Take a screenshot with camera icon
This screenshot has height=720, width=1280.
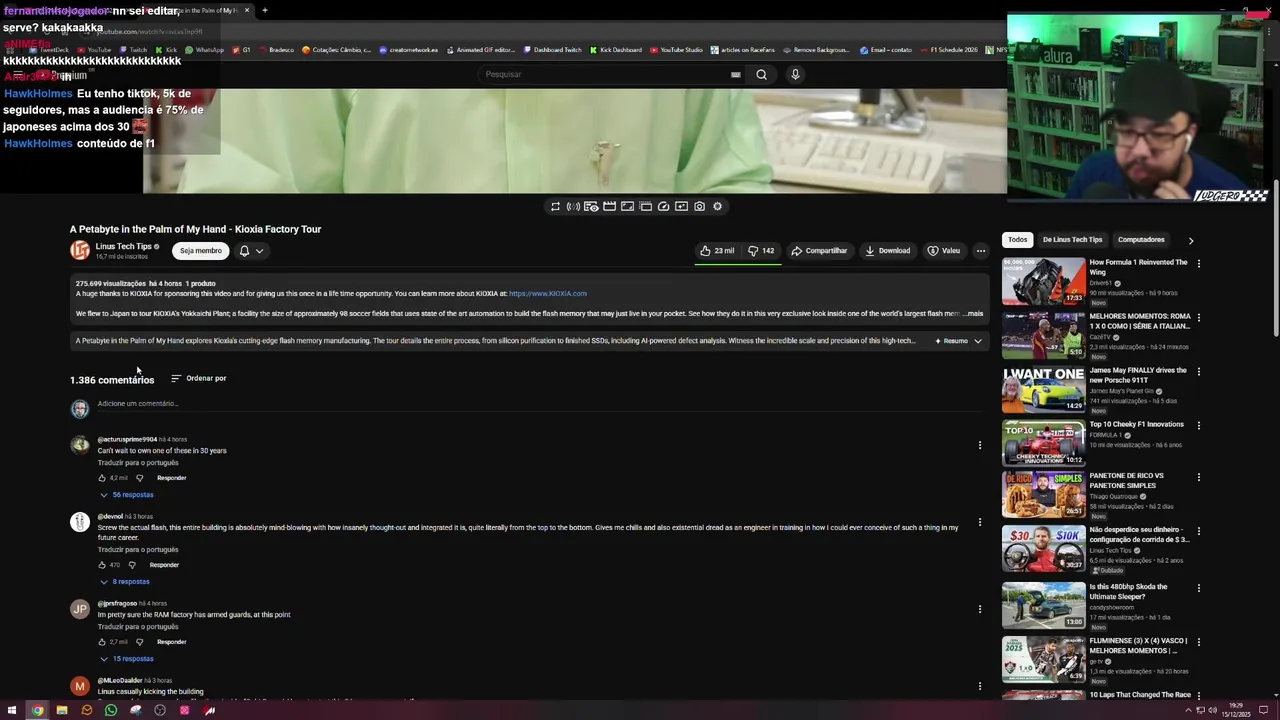pyautogui.click(x=699, y=207)
